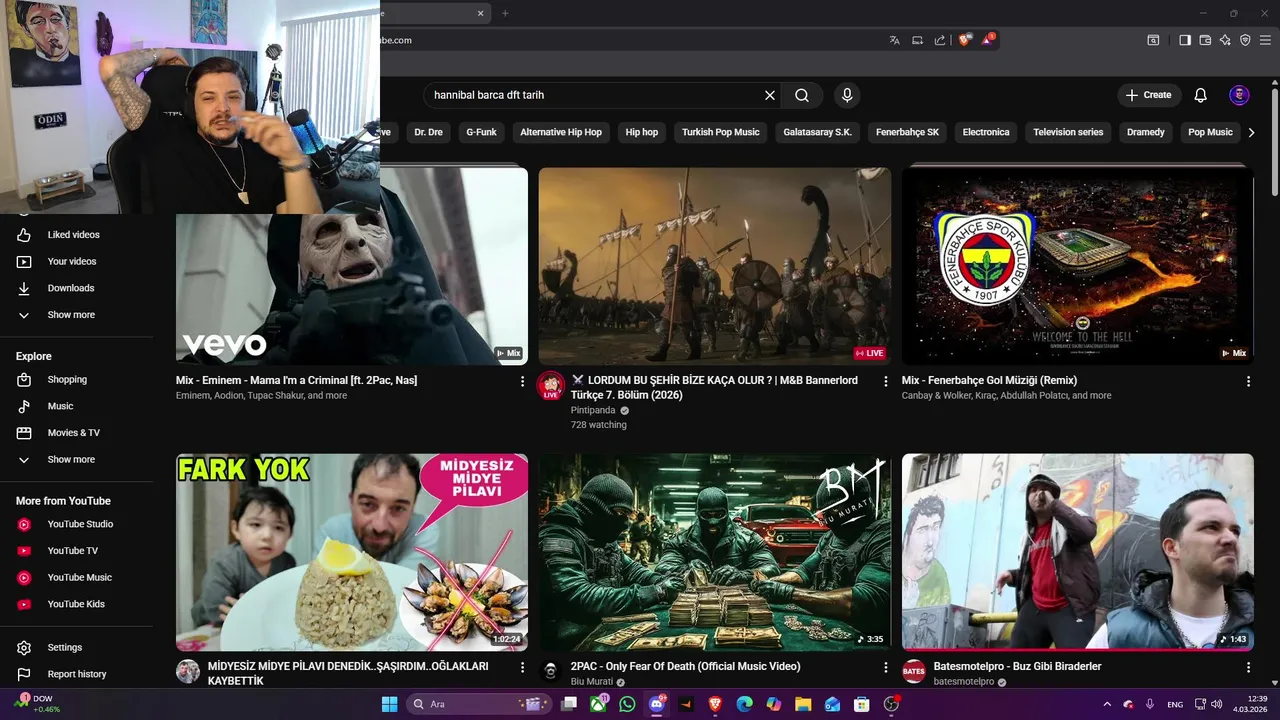Select the Dr. Dre filter chip
This screenshot has height=720, width=1280.
pos(428,132)
